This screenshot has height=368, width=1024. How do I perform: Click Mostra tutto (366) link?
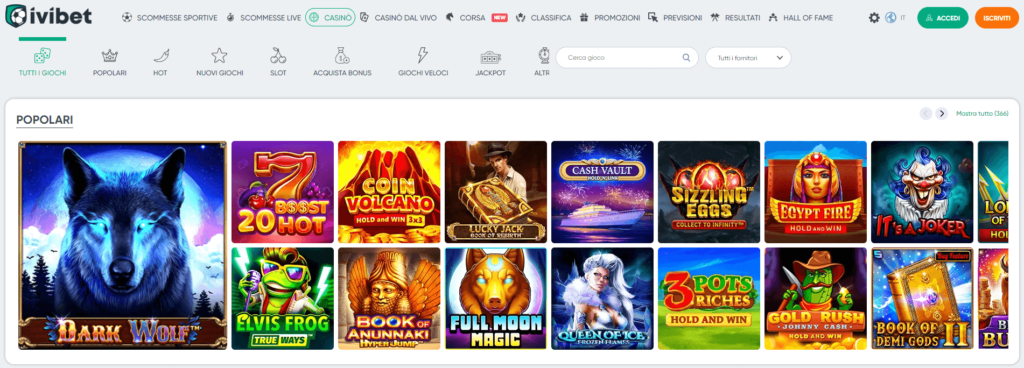click(982, 114)
